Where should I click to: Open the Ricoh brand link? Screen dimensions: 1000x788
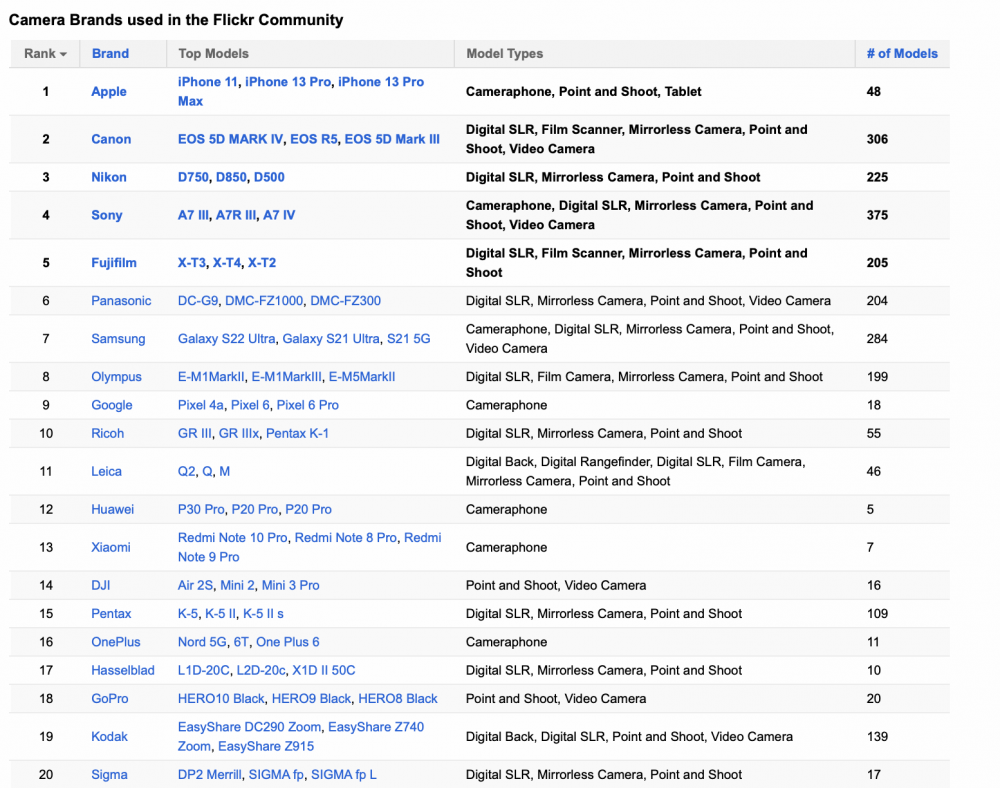click(108, 434)
